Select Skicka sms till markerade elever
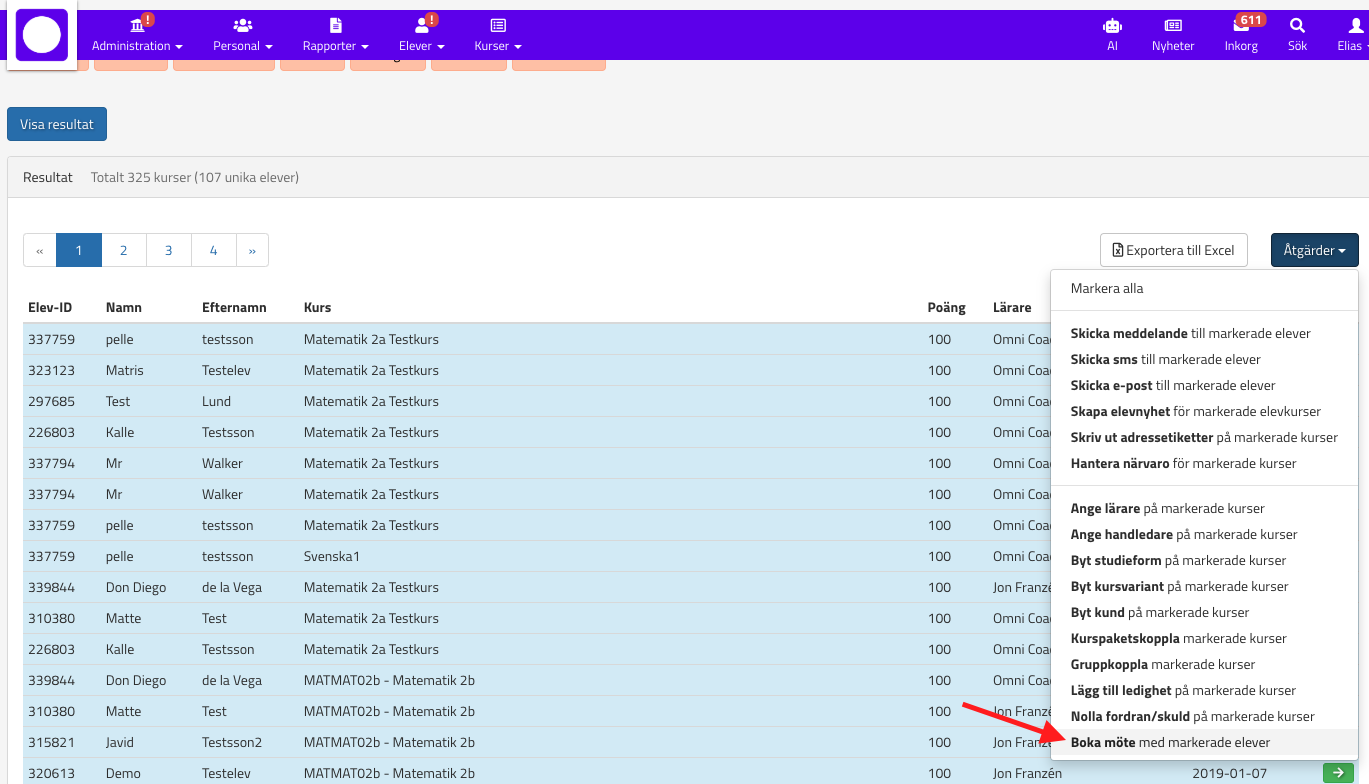Image resolution: width=1369 pixels, height=784 pixels. (1165, 359)
